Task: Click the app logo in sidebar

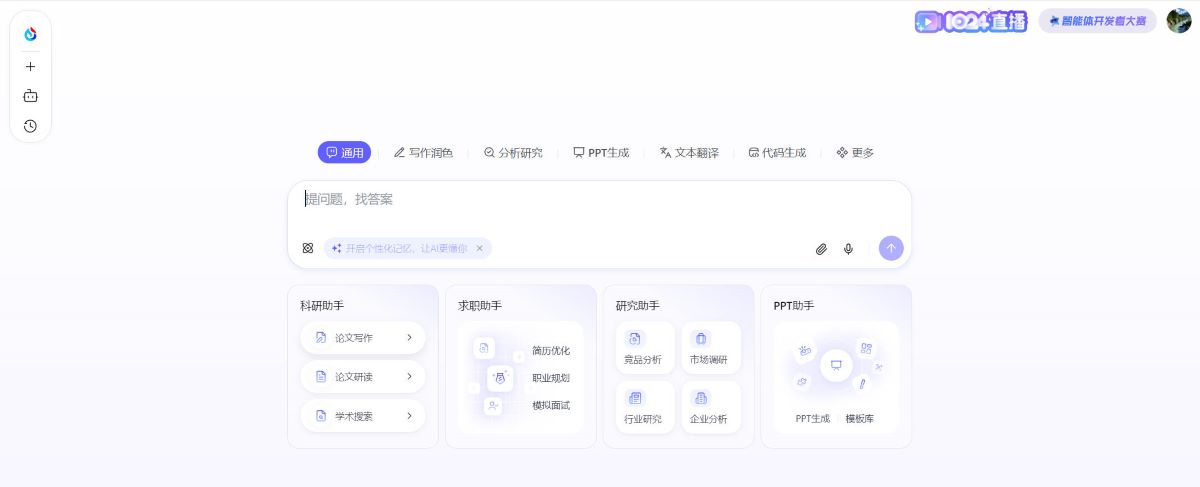Action: [30, 35]
